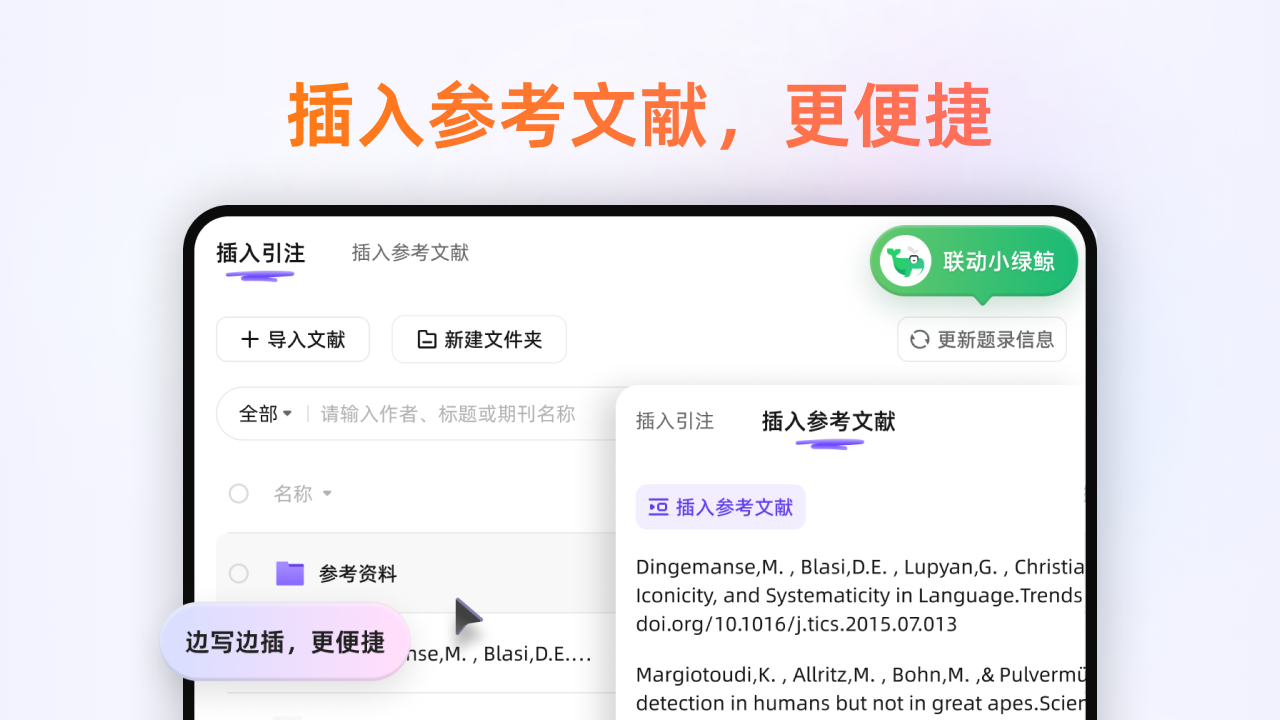Click the plus icon on 导入文献 button
This screenshot has height=720, width=1280.
(250, 339)
